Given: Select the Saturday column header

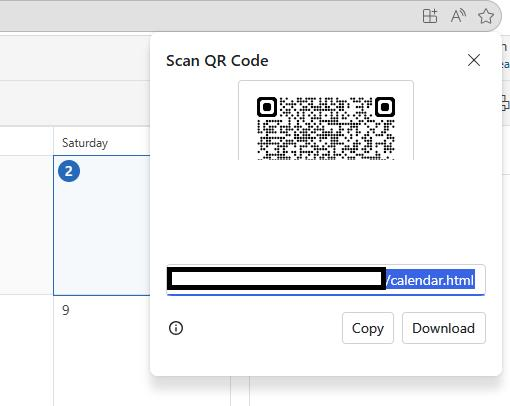Looking at the screenshot, I should tap(85, 143).
